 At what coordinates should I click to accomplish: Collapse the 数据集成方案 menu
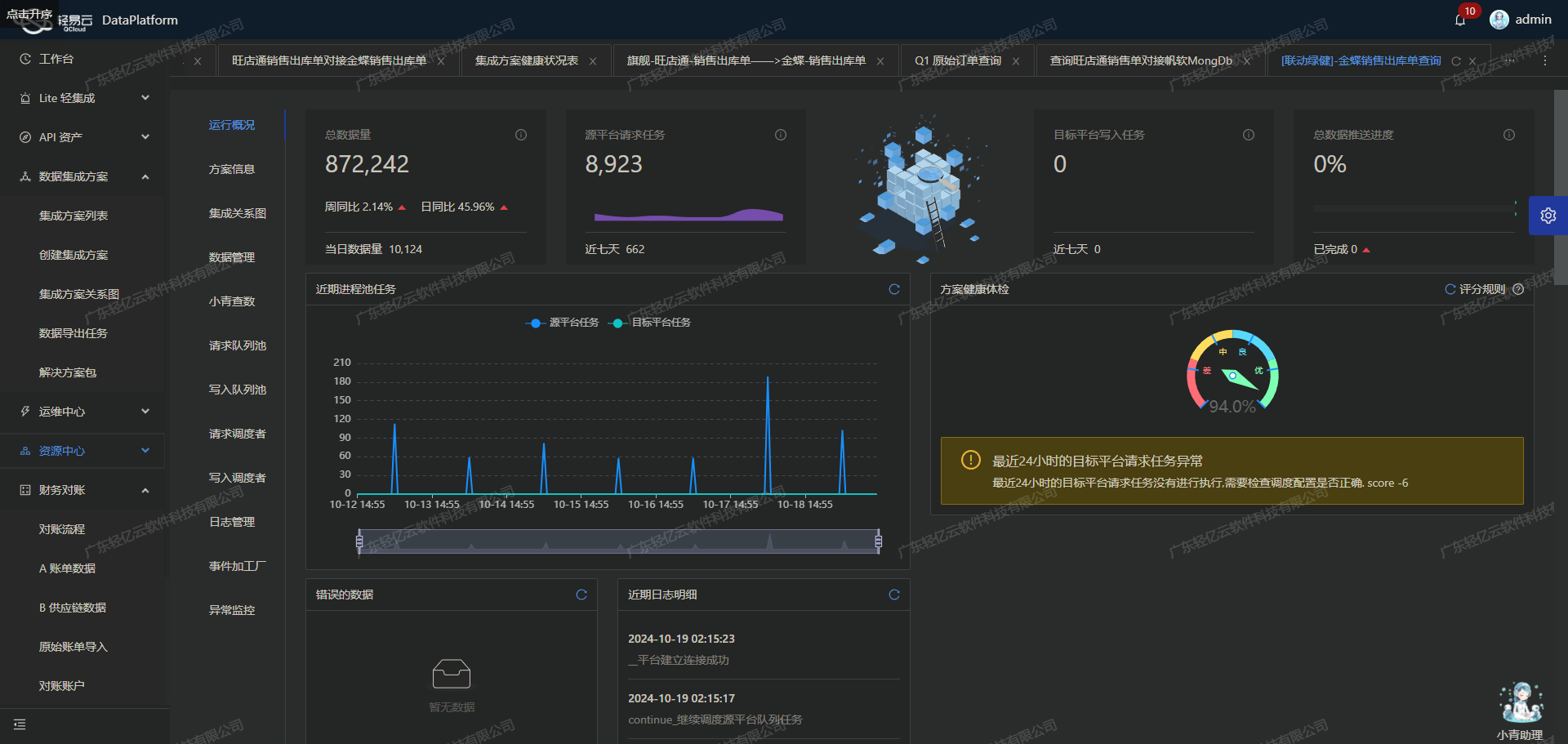tap(85, 176)
